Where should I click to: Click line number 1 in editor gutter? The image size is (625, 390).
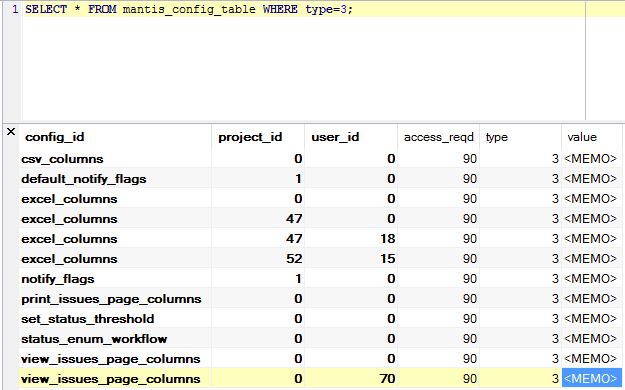(15, 9)
